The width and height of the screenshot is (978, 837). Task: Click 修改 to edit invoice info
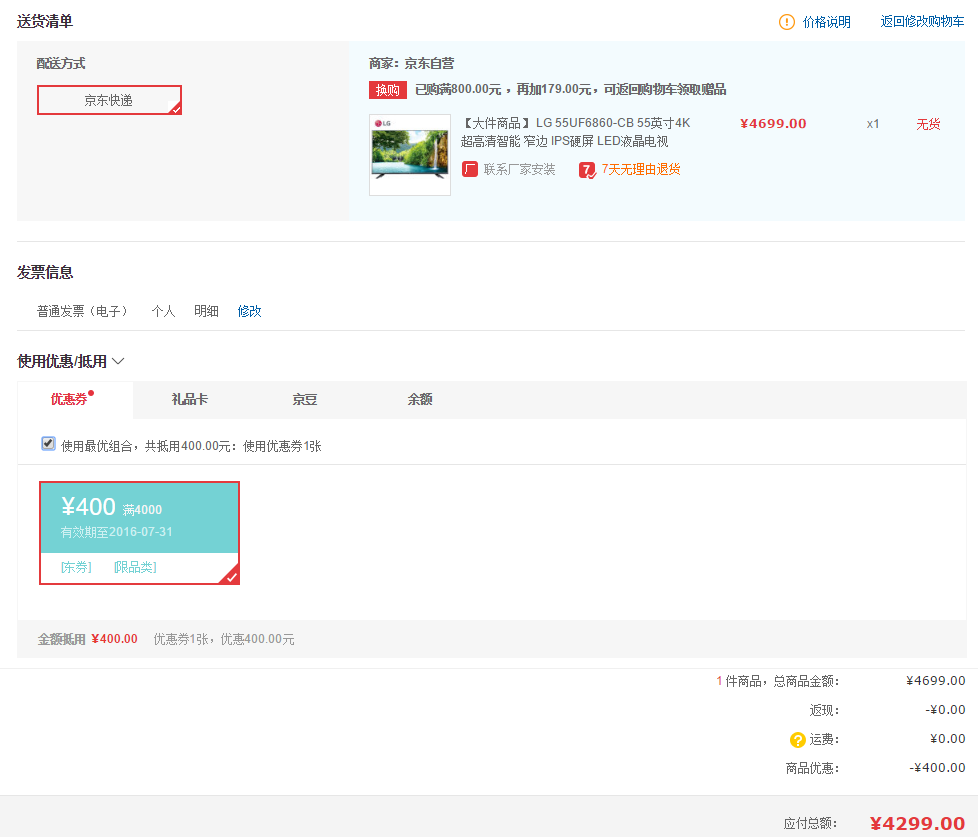click(249, 311)
